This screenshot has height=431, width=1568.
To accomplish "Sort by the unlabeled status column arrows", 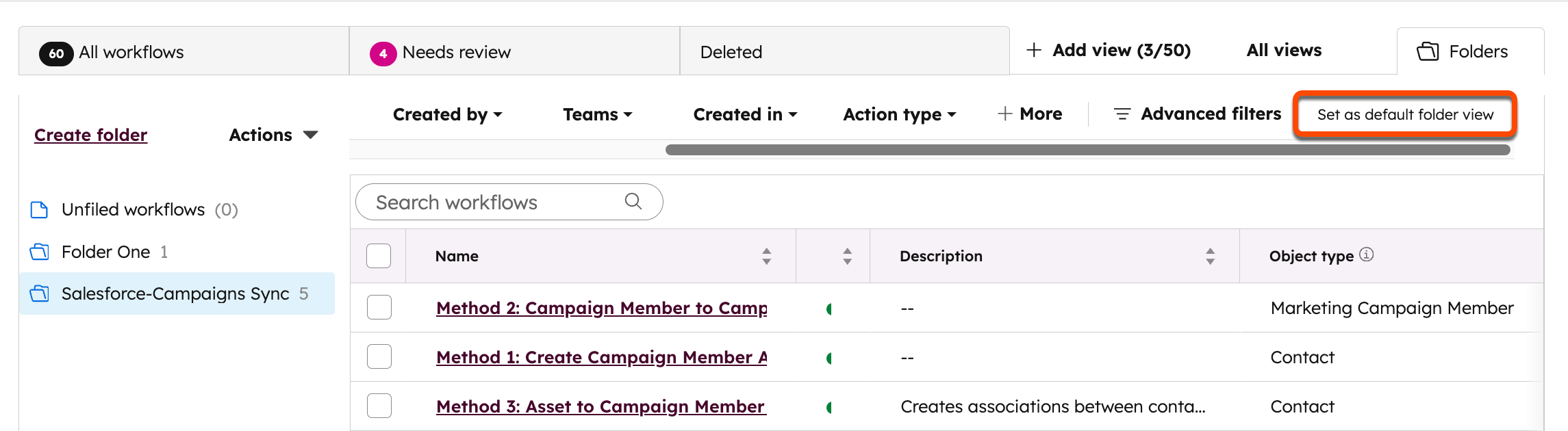I will coord(848,256).
